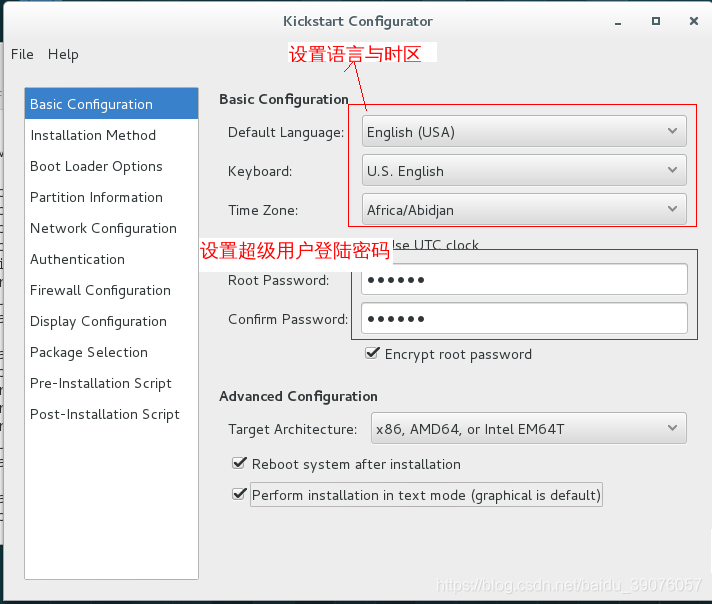Click the Root Password field

(524, 279)
